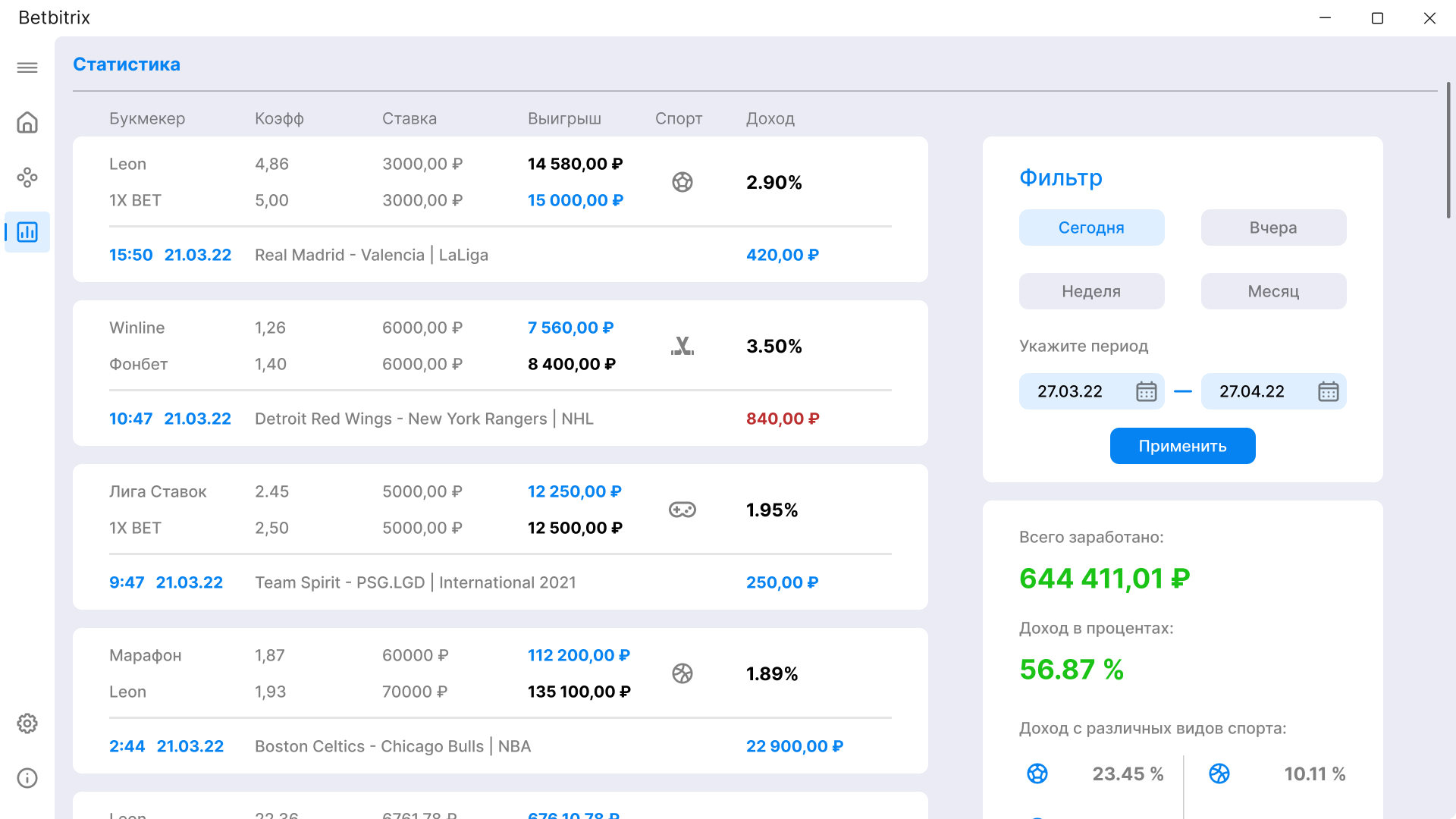Maximize the Betbitrix window
Viewport: 1456px width, 819px height.
click(x=1378, y=18)
